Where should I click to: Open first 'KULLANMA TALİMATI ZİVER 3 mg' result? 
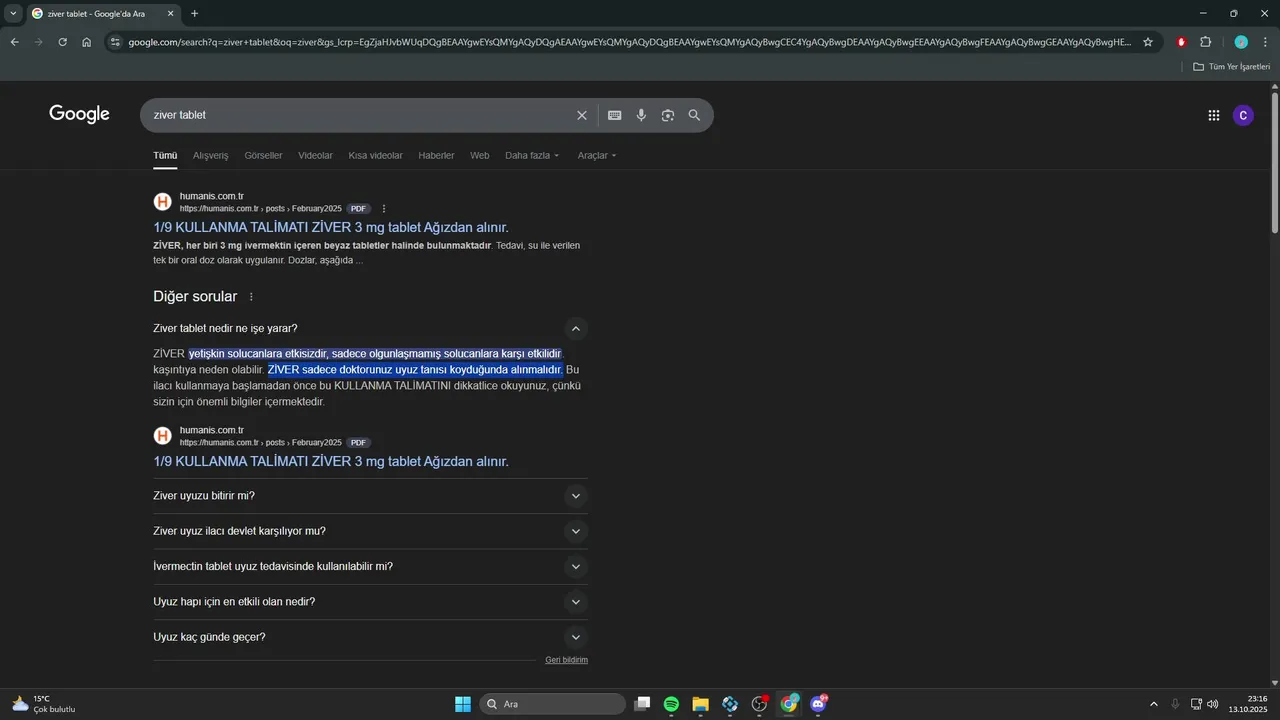click(331, 227)
